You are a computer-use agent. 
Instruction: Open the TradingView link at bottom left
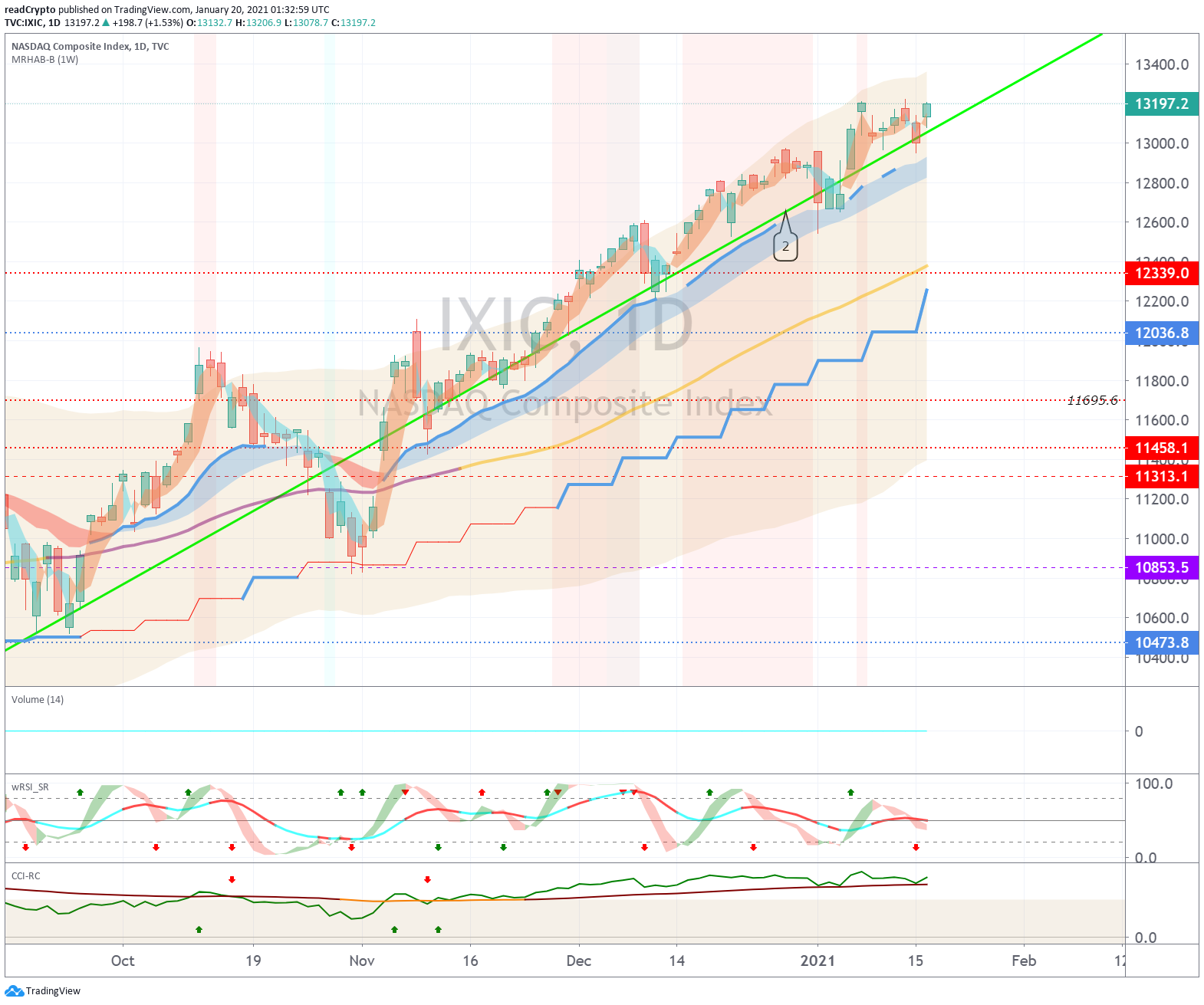(x=53, y=991)
